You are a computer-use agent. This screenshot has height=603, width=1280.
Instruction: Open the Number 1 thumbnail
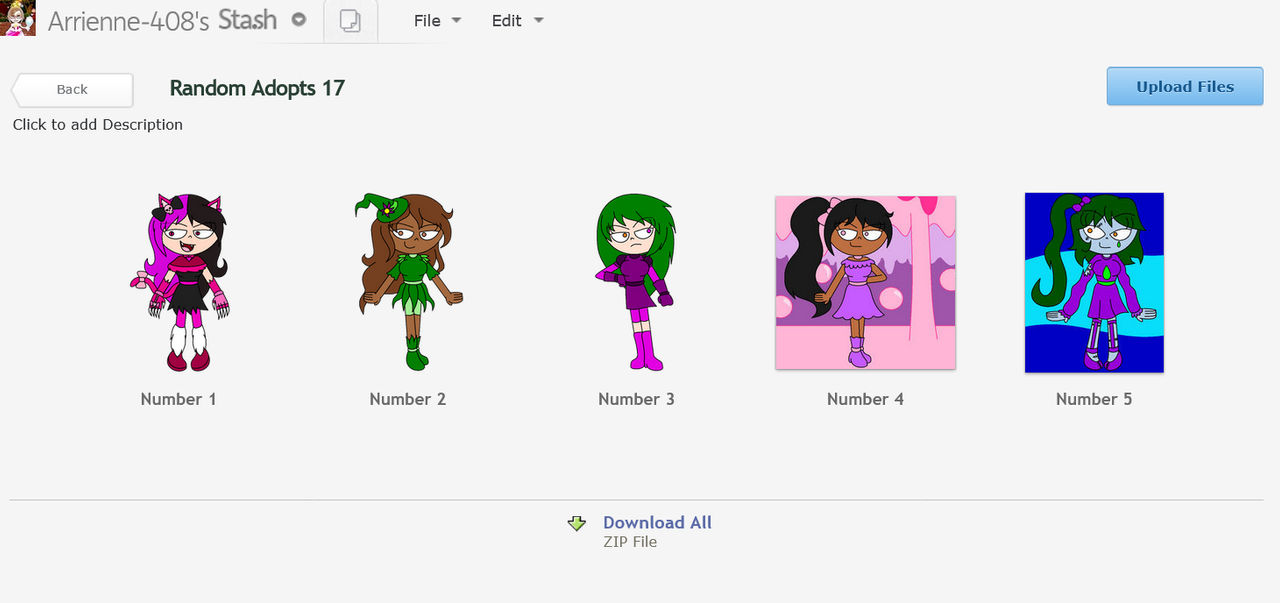tap(179, 283)
